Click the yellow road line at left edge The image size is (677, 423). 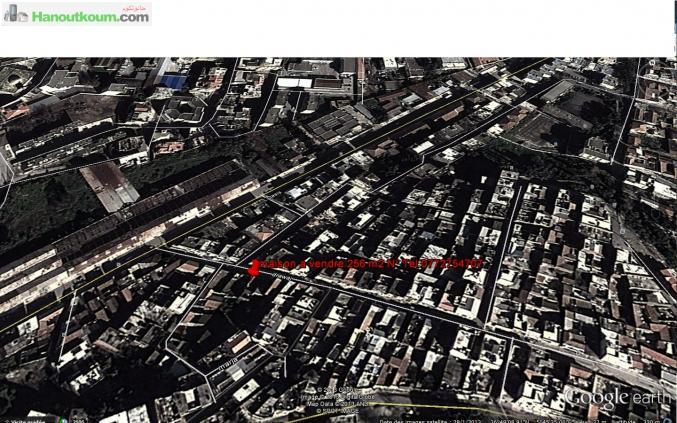pos(20,329)
